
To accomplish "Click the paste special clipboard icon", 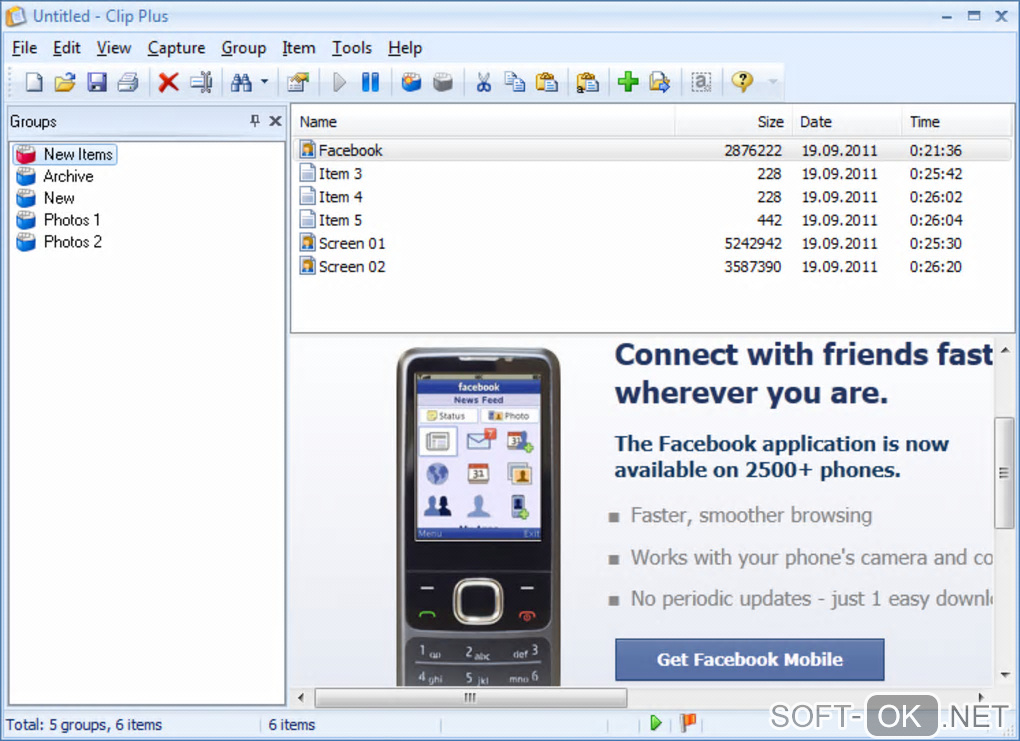I will tap(587, 82).
